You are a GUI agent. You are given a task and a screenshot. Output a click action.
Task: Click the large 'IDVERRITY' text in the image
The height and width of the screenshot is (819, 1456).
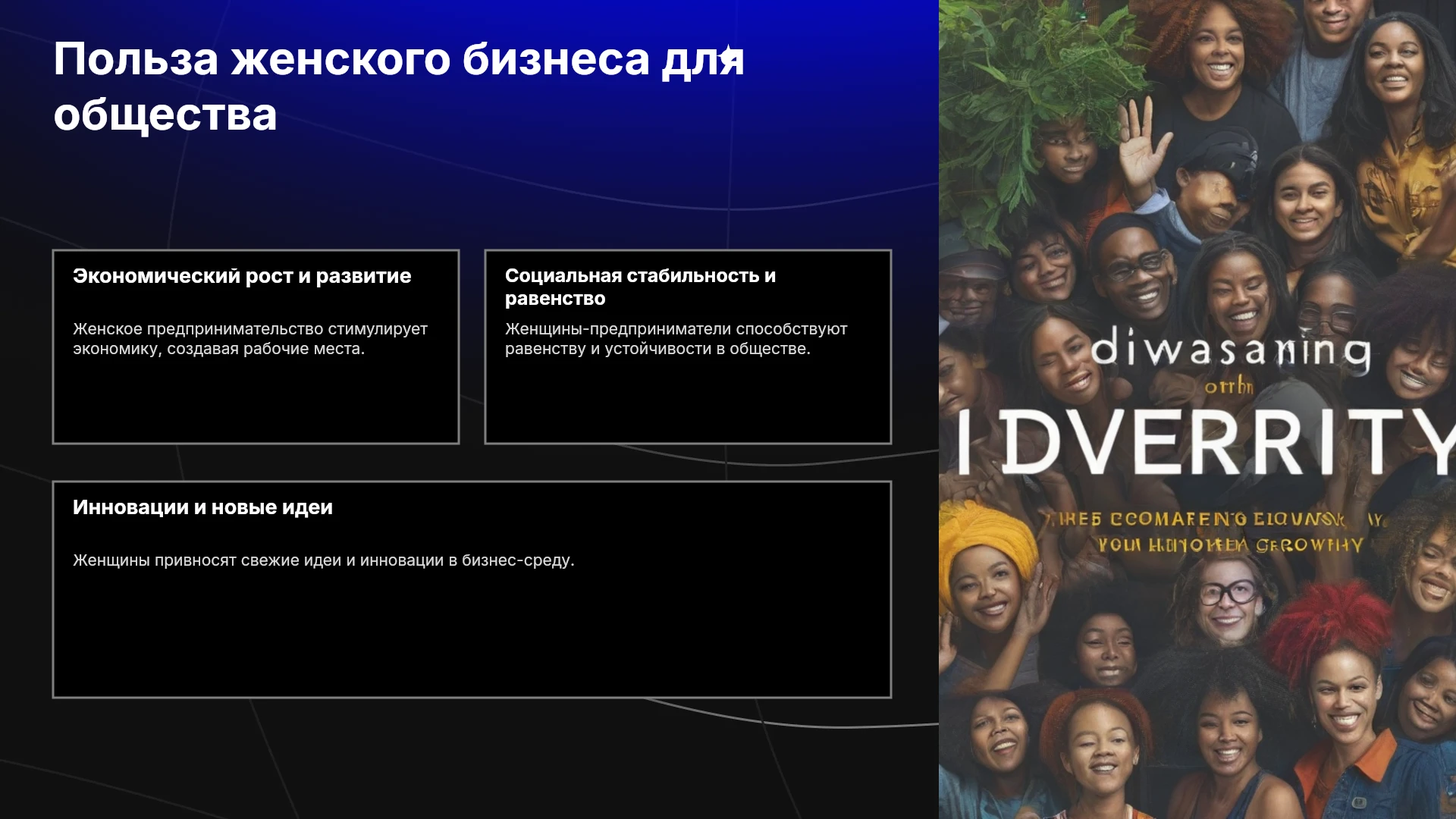(x=1206, y=442)
